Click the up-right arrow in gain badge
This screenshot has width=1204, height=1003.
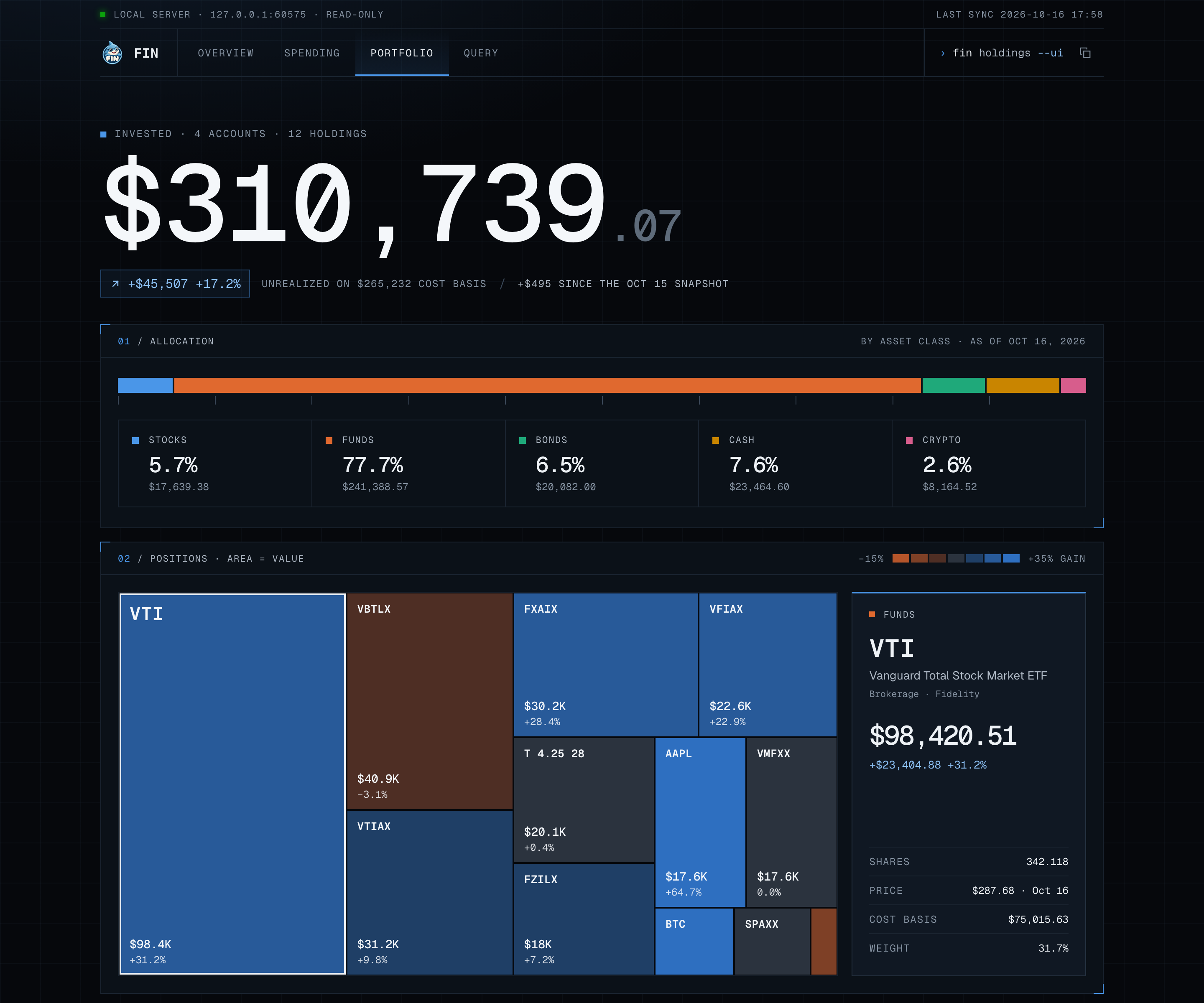coord(115,284)
